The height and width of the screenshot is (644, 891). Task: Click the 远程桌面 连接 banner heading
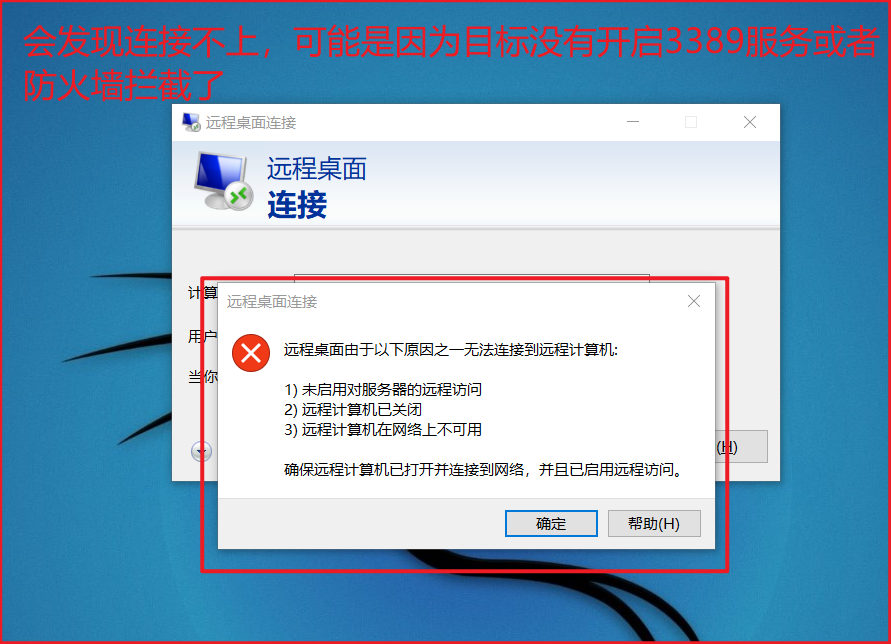point(317,188)
